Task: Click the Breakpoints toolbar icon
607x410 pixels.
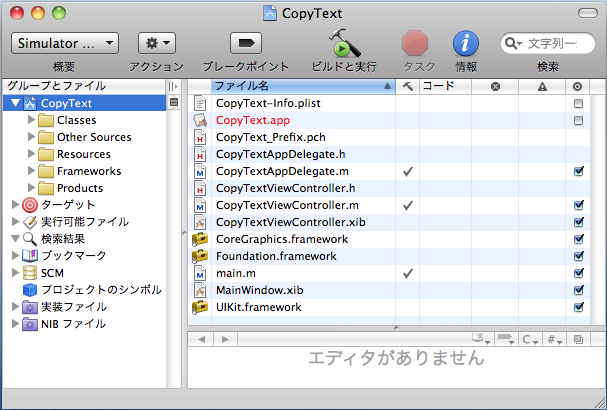Action: 245,43
